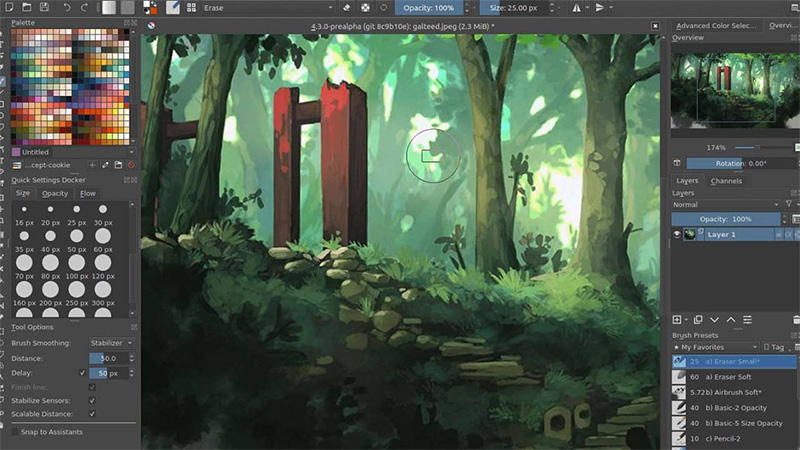
Task: Close the galteed.jpeg document tab
Action: pyautogui.click(x=655, y=26)
